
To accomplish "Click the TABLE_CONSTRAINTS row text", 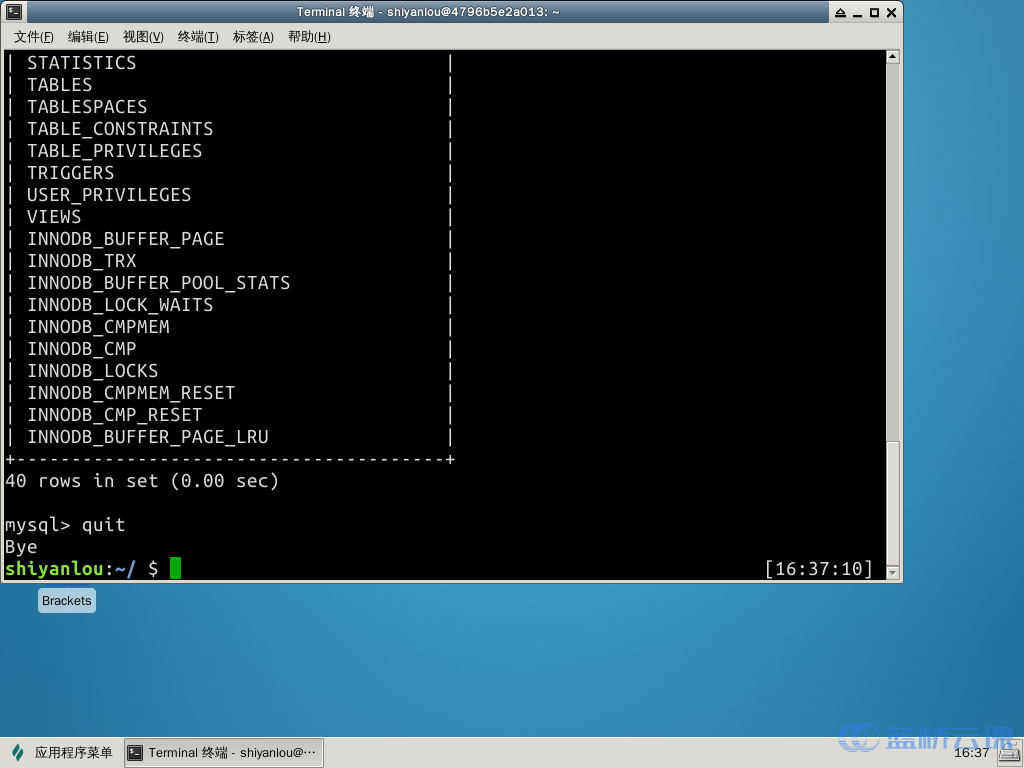I will pyautogui.click(x=120, y=129).
